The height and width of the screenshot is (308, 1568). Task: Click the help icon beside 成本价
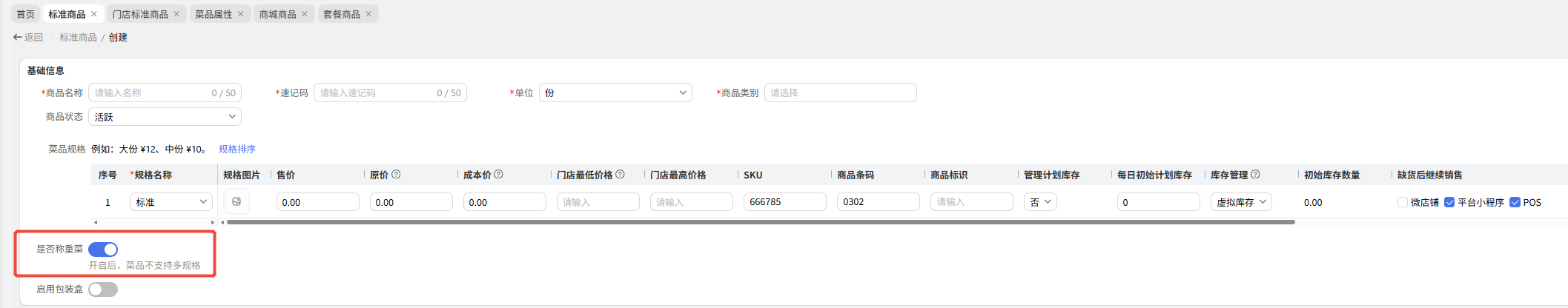(498, 175)
